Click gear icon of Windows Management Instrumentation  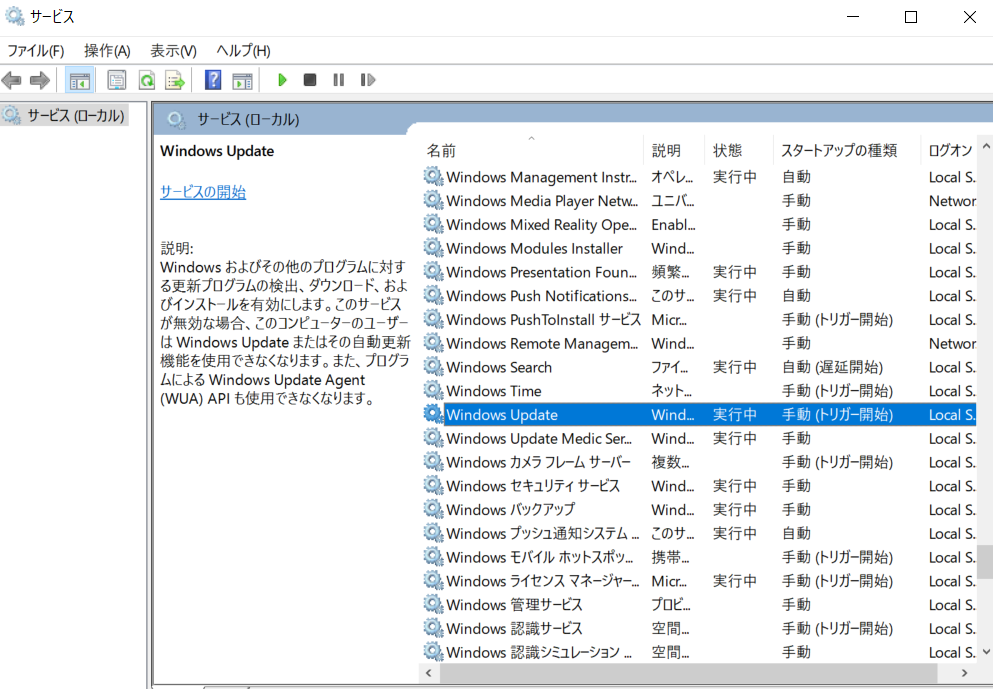tap(433, 177)
